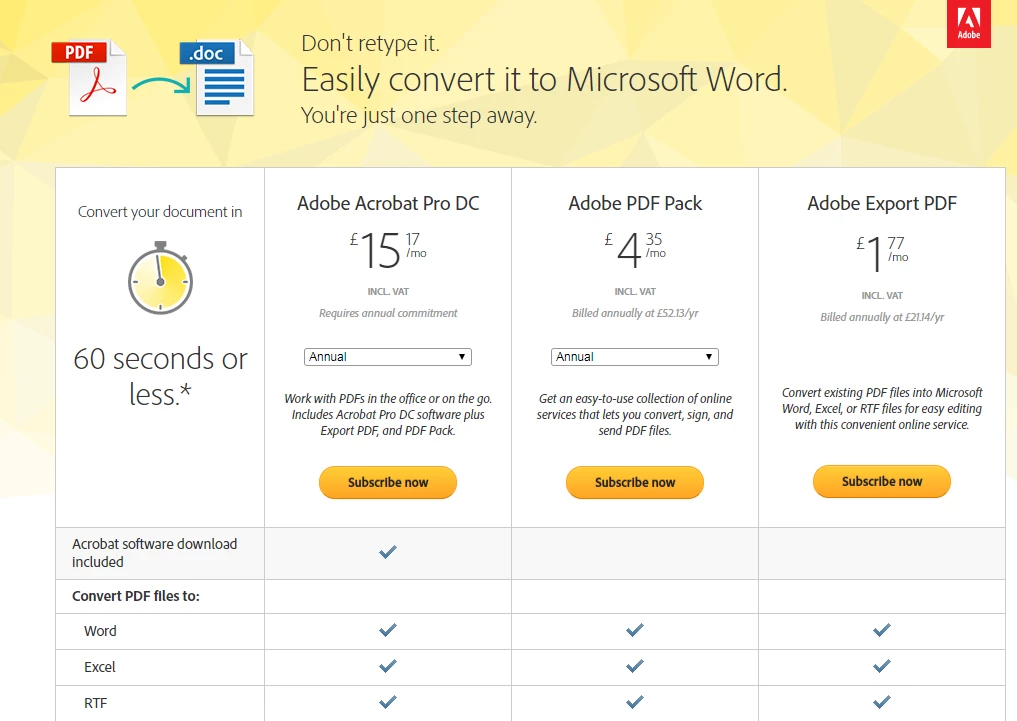The image size is (1017, 721).
Task: Click 'Convert PDF files to:' row label
Action: tap(136, 597)
